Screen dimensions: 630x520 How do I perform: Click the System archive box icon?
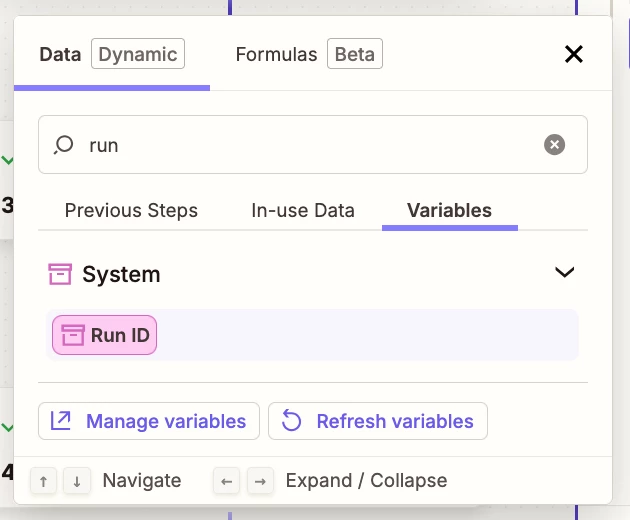[x=60, y=274]
